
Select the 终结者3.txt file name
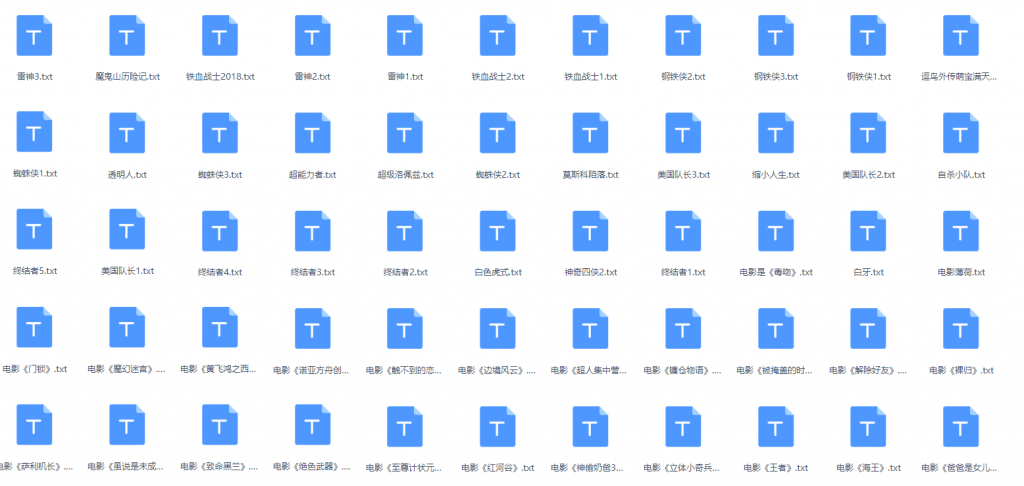pyautogui.click(x=313, y=272)
